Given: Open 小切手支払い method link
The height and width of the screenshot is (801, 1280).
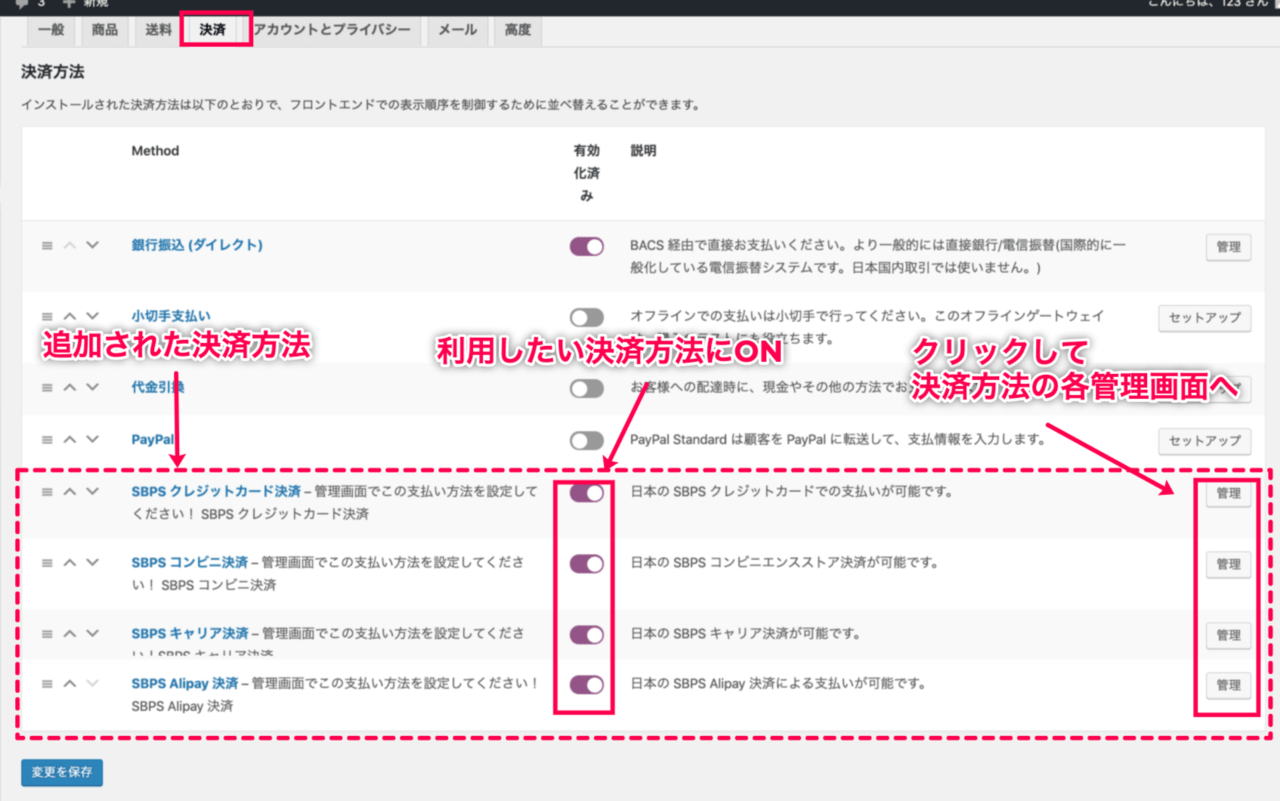Looking at the screenshot, I should (171, 316).
